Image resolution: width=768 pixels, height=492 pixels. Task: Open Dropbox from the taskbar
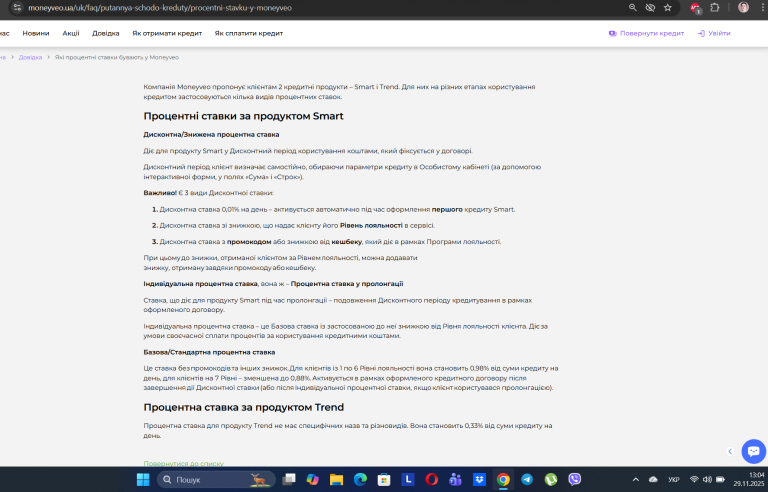pos(479,479)
